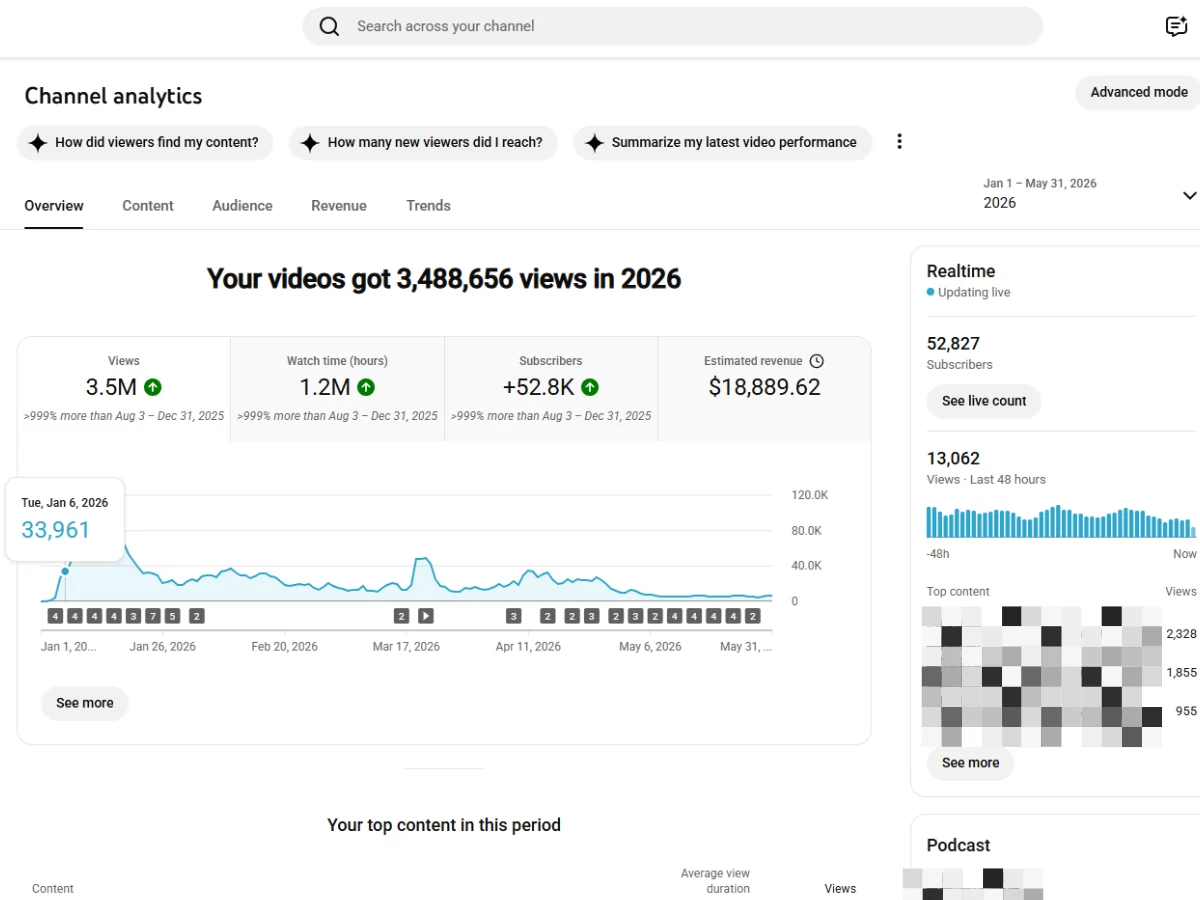
Task: Click the Average view duration column header
Action: tap(715, 881)
